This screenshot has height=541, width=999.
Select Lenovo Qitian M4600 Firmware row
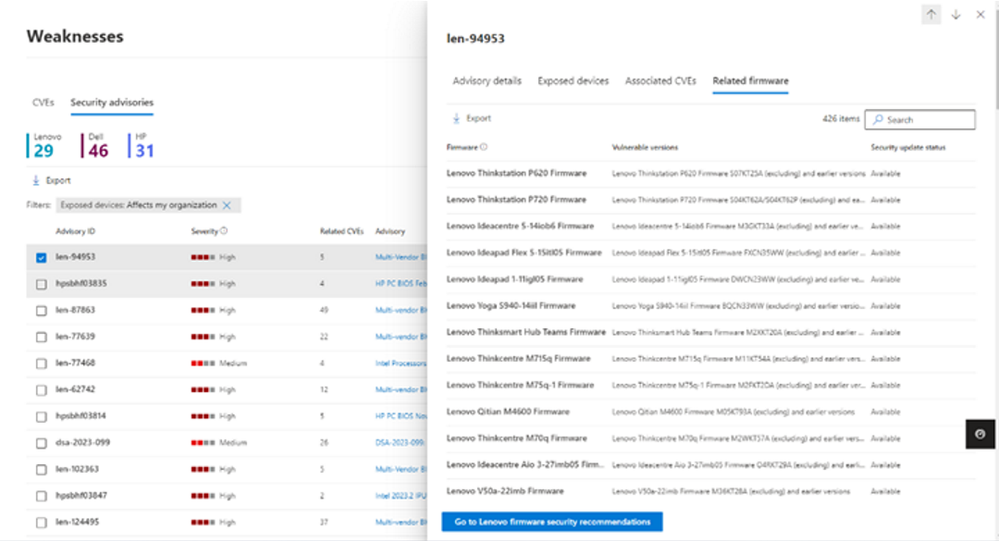711,412
